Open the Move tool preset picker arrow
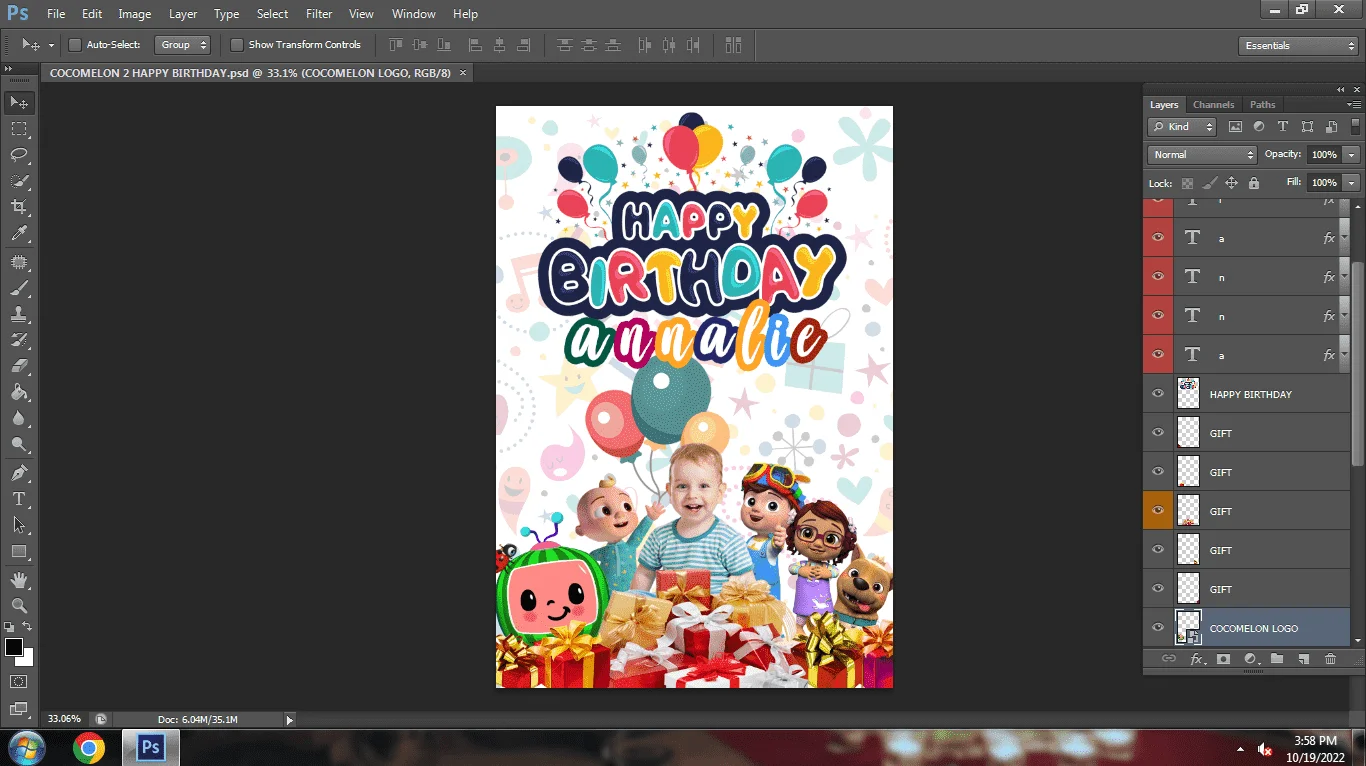Viewport: 1366px width, 766px height. pos(51,45)
